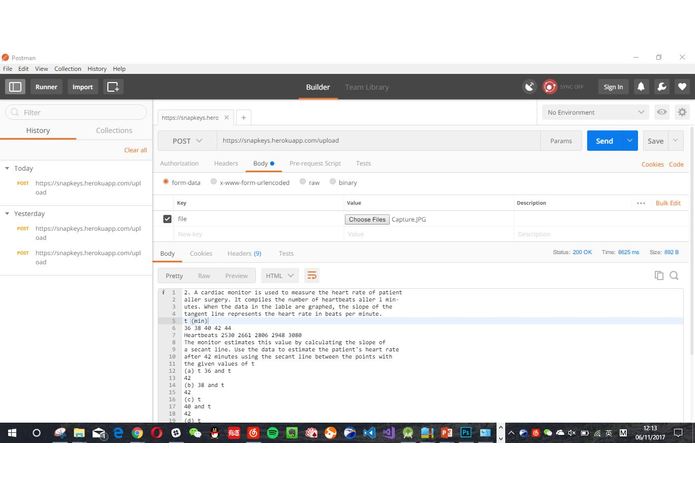Select x-www-form-urlencoded body type
695x494 pixels.
(214, 182)
